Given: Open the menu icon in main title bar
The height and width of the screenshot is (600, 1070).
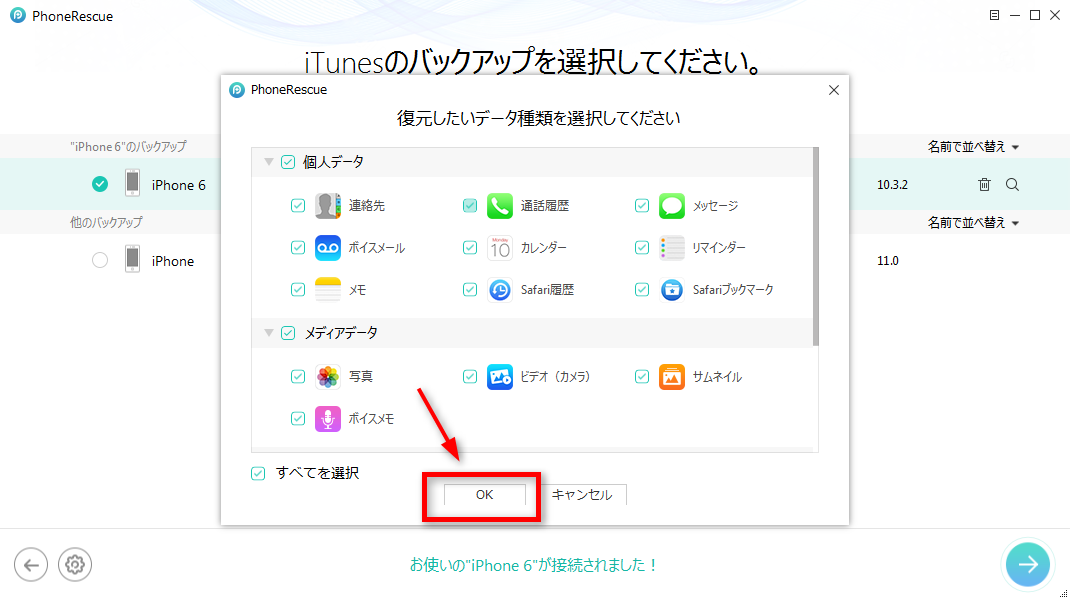Looking at the screenshot, I should pos(994,15).
